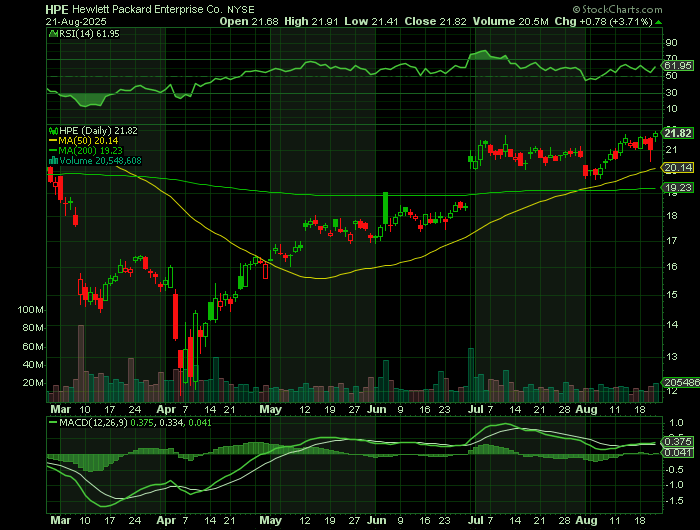This screenshot has height=530, width=700.
Task: Click the RSI(14) legend line icon
Action: point(54,33)
